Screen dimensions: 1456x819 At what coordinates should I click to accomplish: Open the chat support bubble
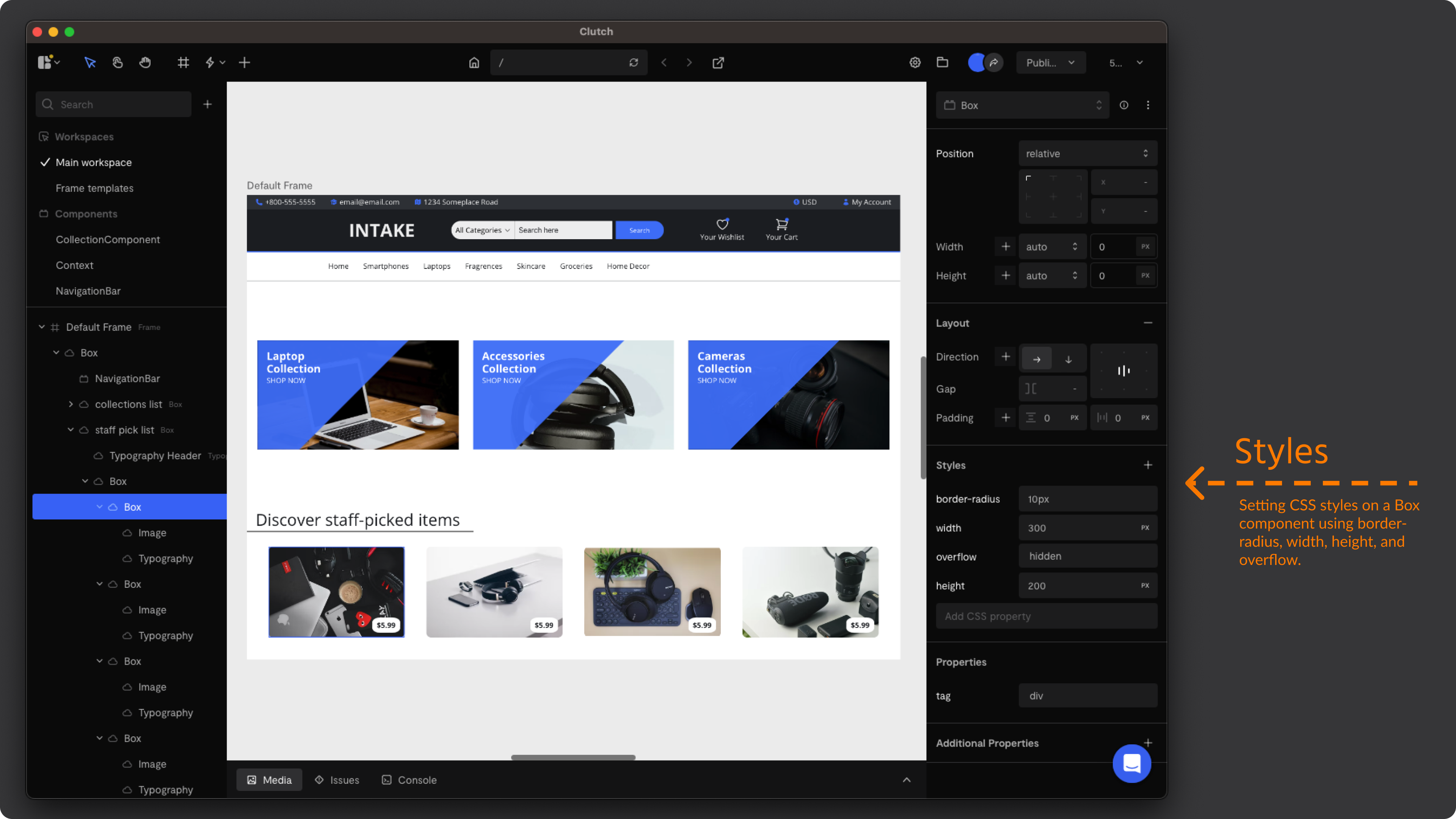1131,764
